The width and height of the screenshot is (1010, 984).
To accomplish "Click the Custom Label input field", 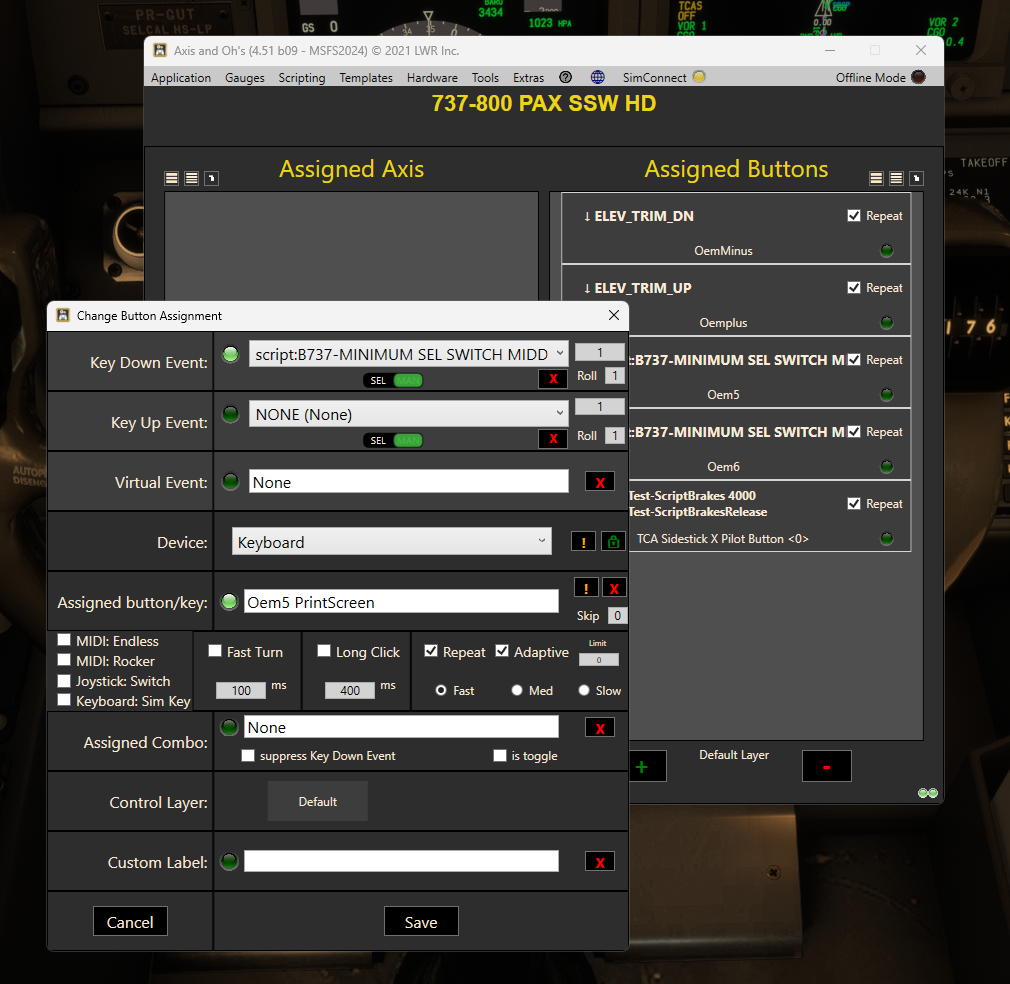I will (x=401, y=861).
